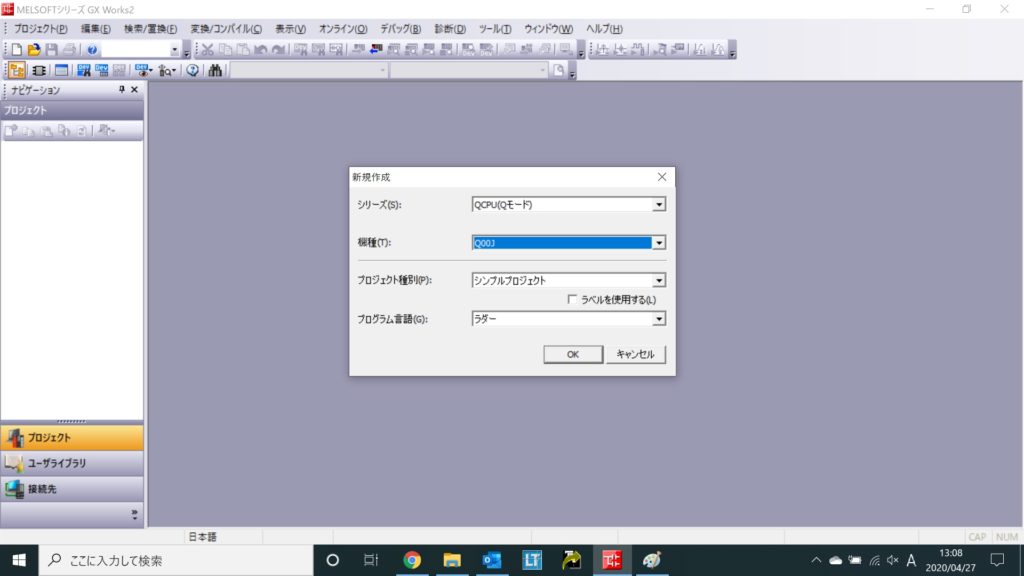Open the ヘルプ menu
This screenshot has width=1024, height=576.
click(604, 29)
